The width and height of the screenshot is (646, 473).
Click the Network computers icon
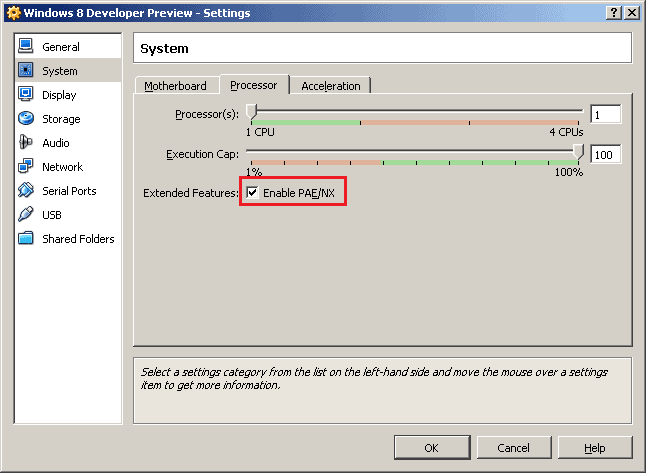point(26,166)
